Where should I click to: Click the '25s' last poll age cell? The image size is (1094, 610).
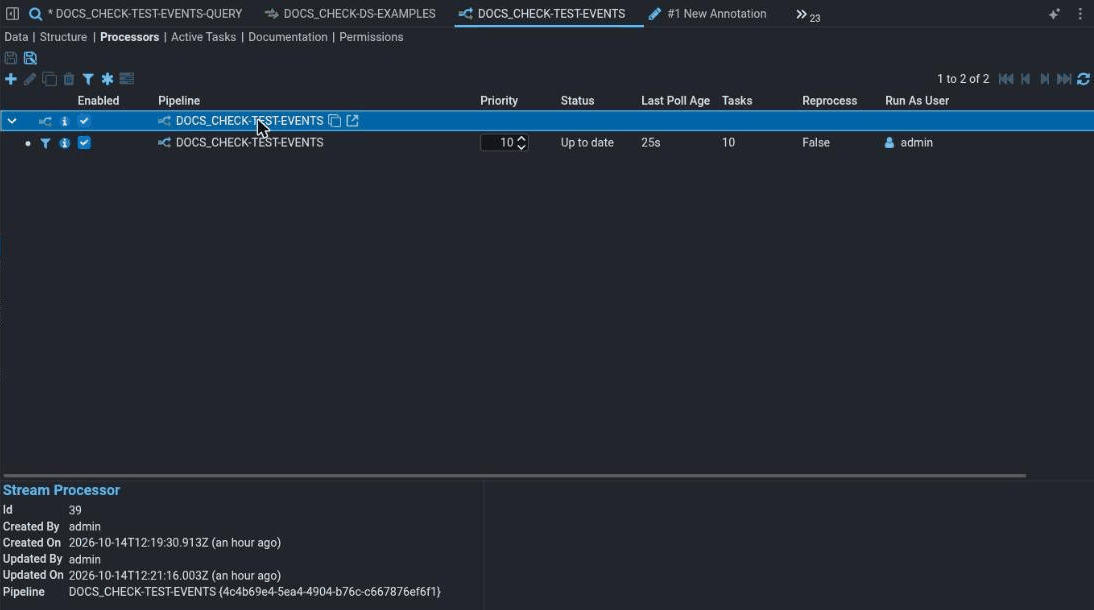tap(651, 142)
